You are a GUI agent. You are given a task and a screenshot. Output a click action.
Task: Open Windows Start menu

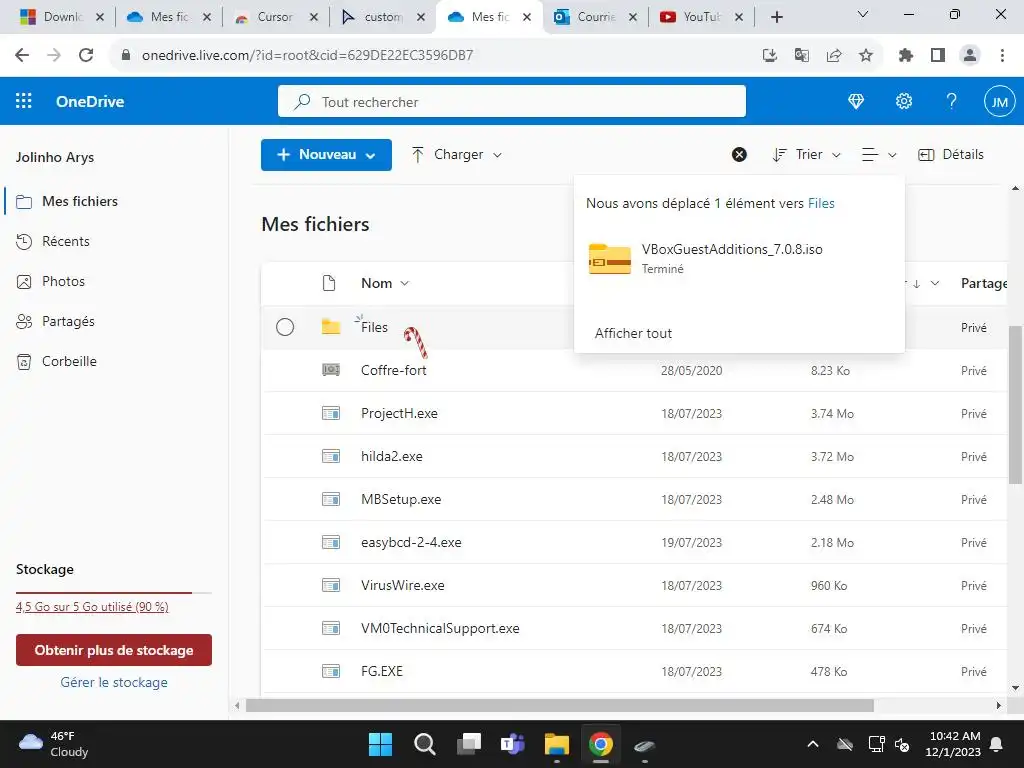point(380,744)
